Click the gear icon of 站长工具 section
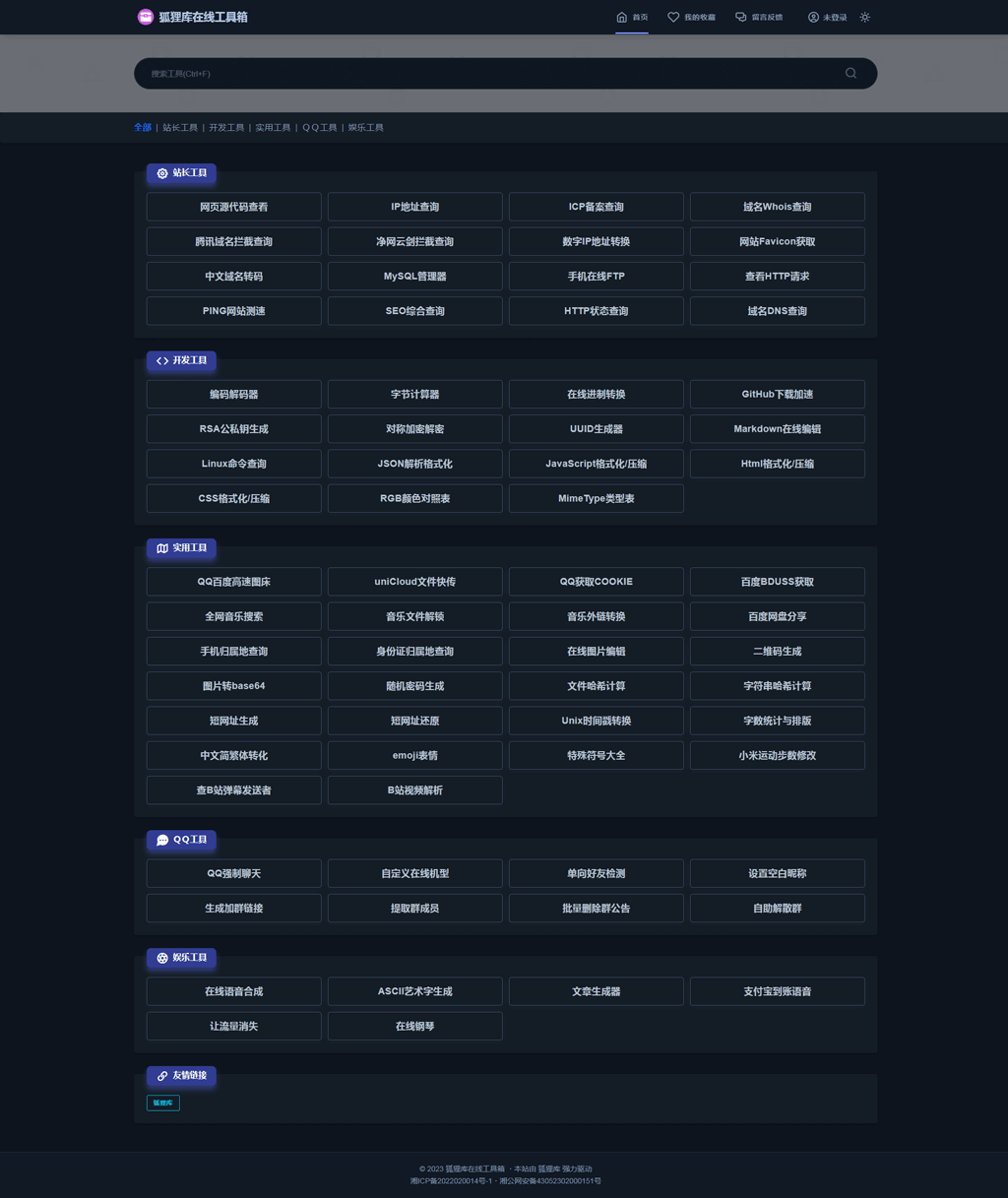 coord(162,173)
